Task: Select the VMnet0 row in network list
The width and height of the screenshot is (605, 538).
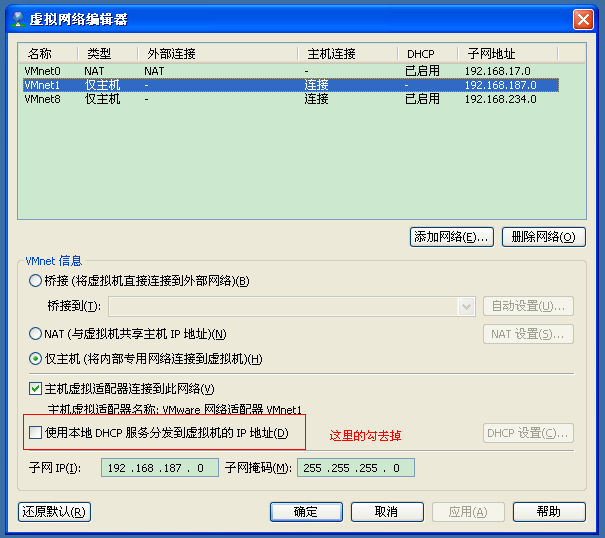Action: click(291, 71)
